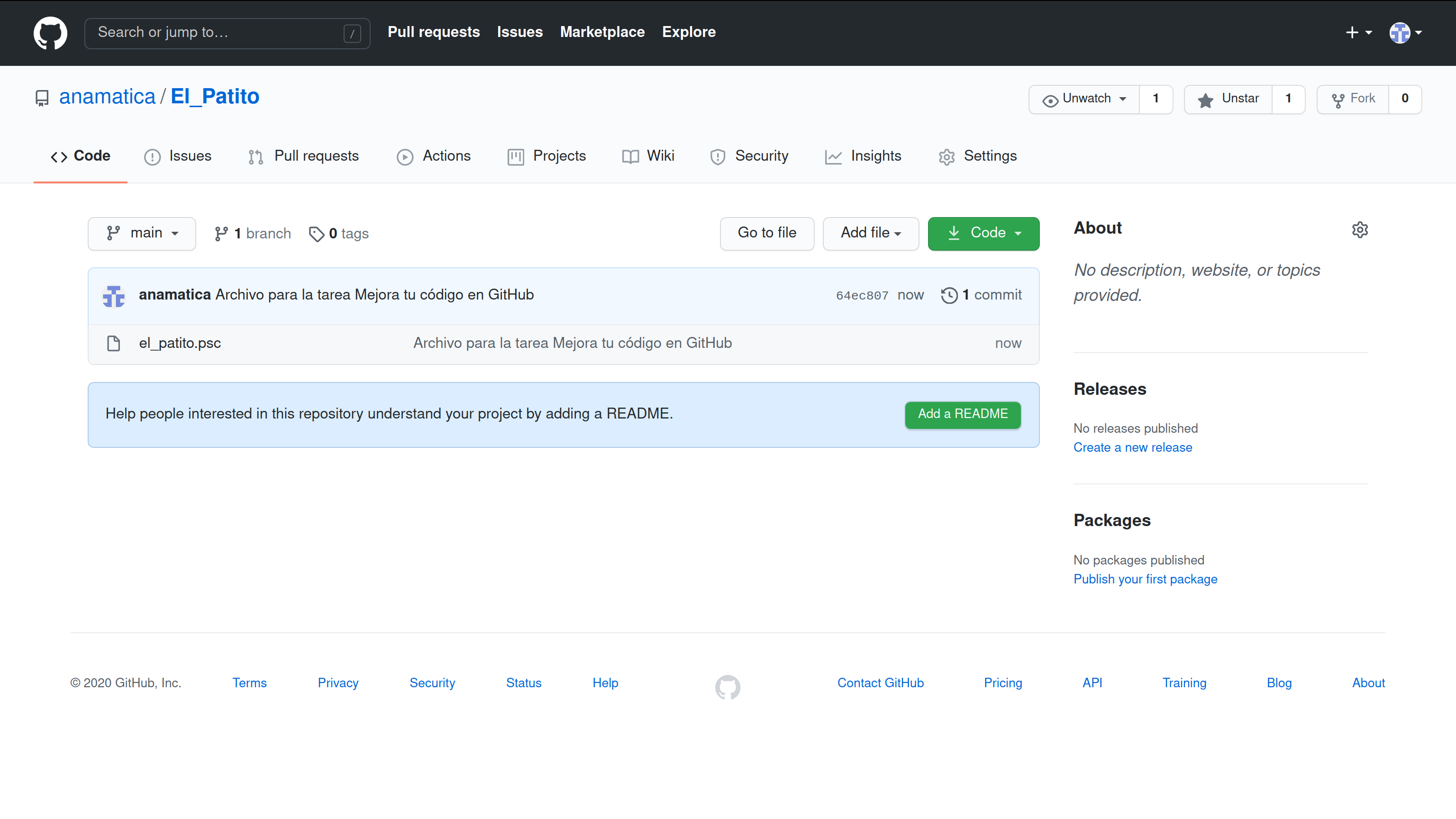The image size is (1456, 819).
Task: Expand the Add file dropdown
Action: 871,234
